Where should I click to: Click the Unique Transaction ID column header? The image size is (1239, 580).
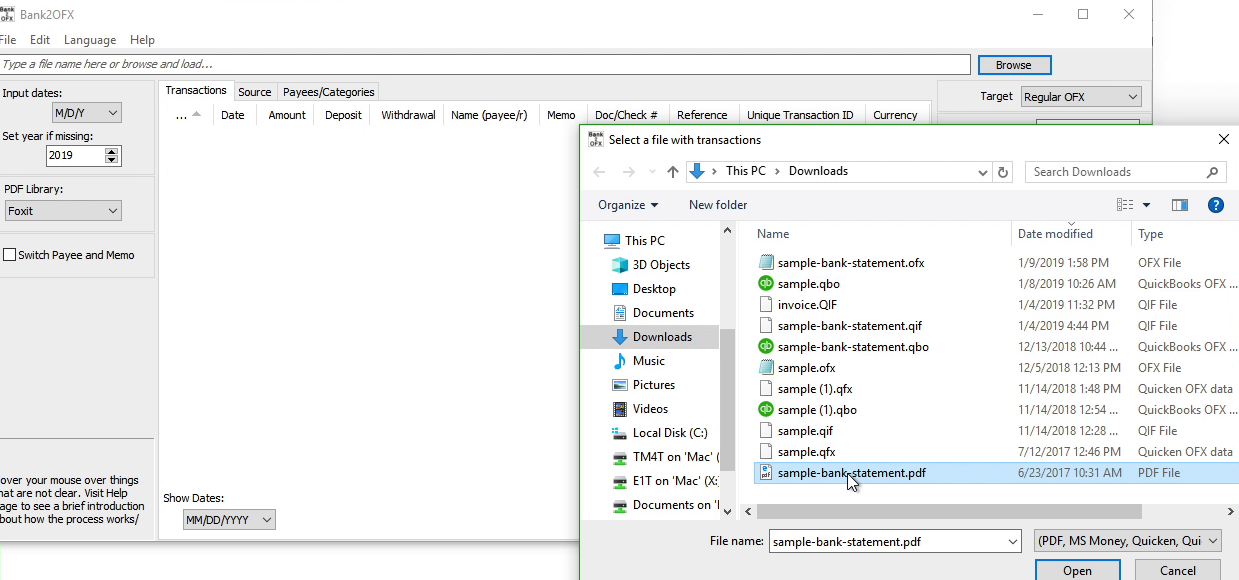tap(800, 115)
